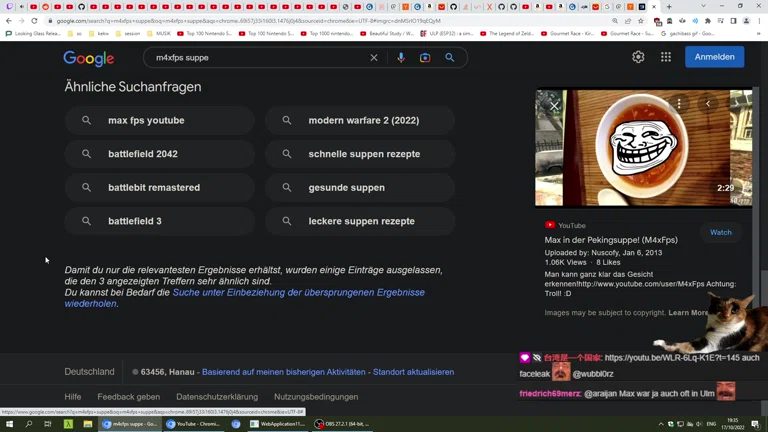Close the current browser tab
Viewport: 768px width, 432px height.
click(x=654, y=7)
